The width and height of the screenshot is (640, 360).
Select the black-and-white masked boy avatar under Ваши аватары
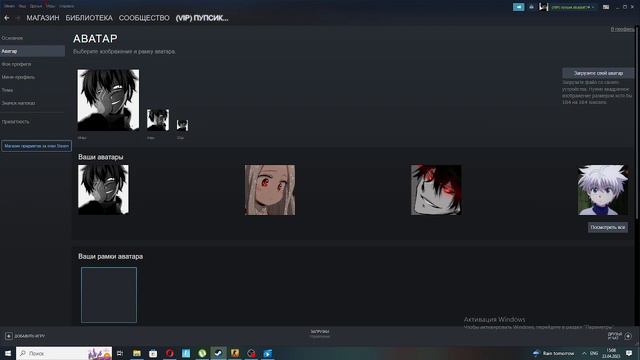(103, 190)
